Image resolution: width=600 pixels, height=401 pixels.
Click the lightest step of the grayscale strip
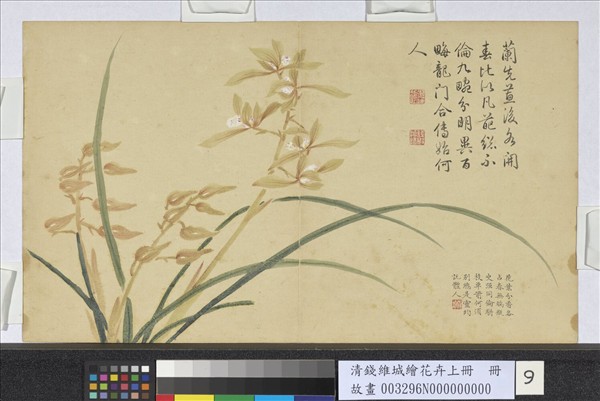pyautogui.click(x=166, y=368)
